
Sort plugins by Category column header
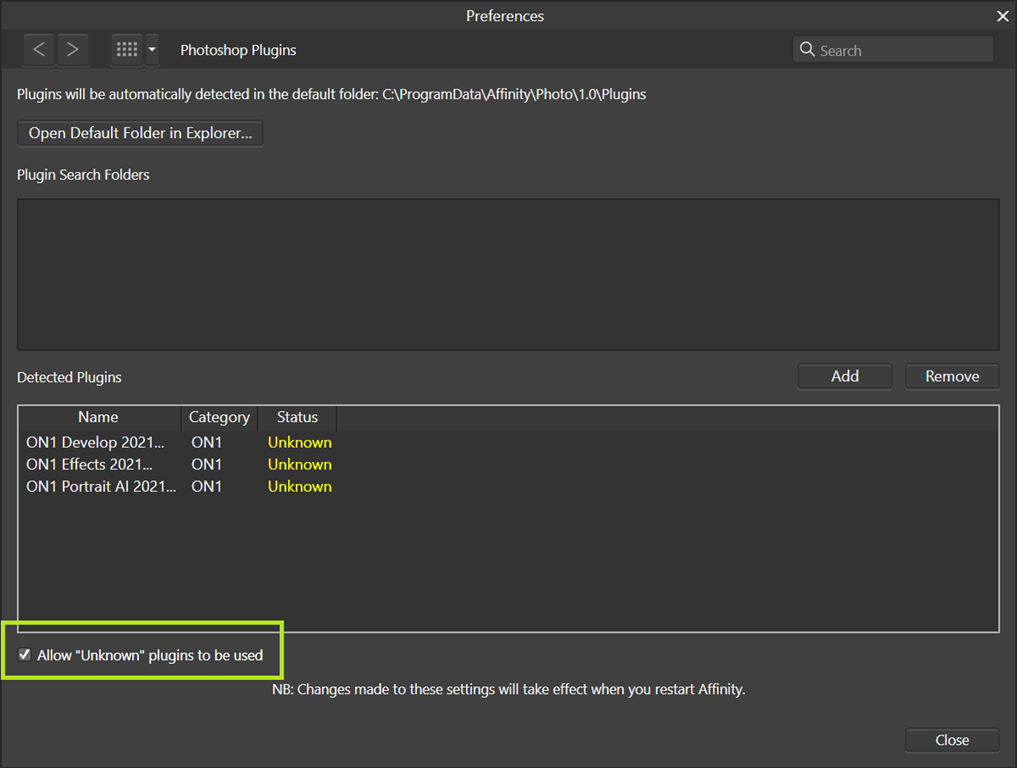click(219, 417)
